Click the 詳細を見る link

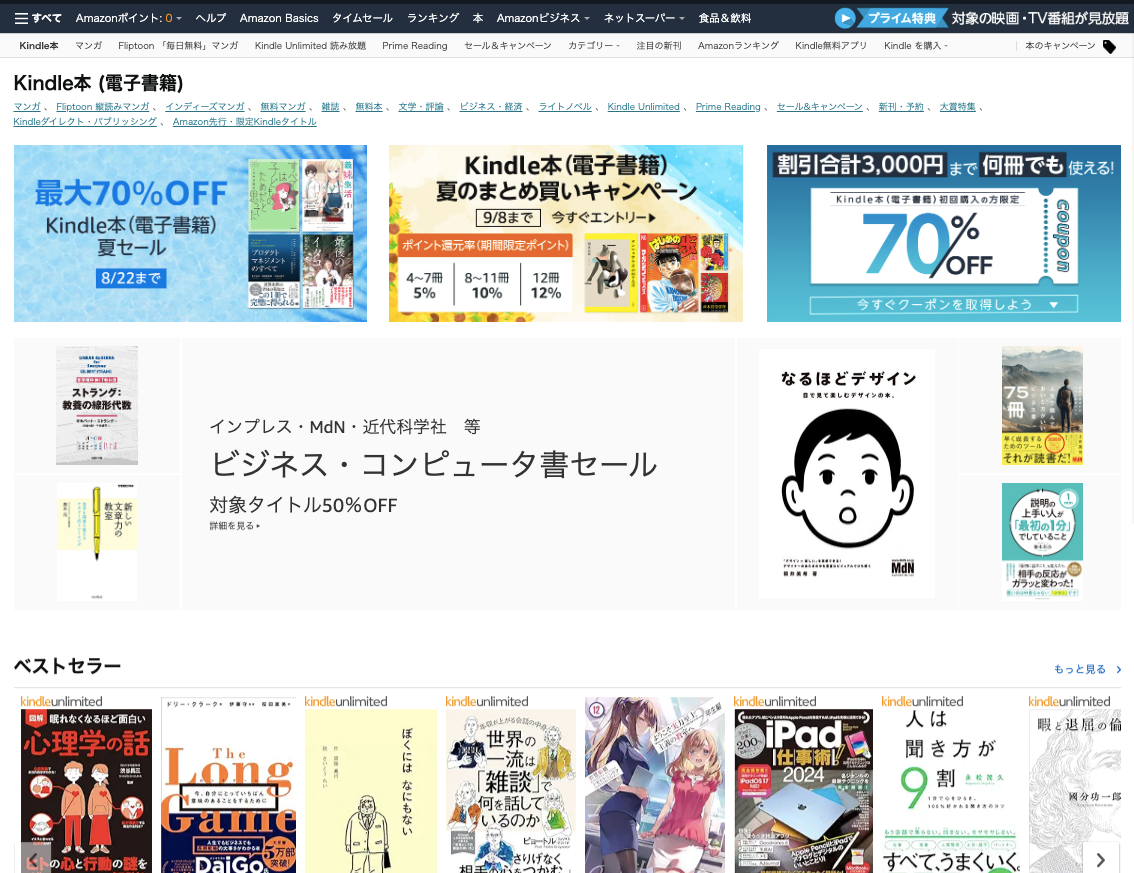click(x=233, y=525)
